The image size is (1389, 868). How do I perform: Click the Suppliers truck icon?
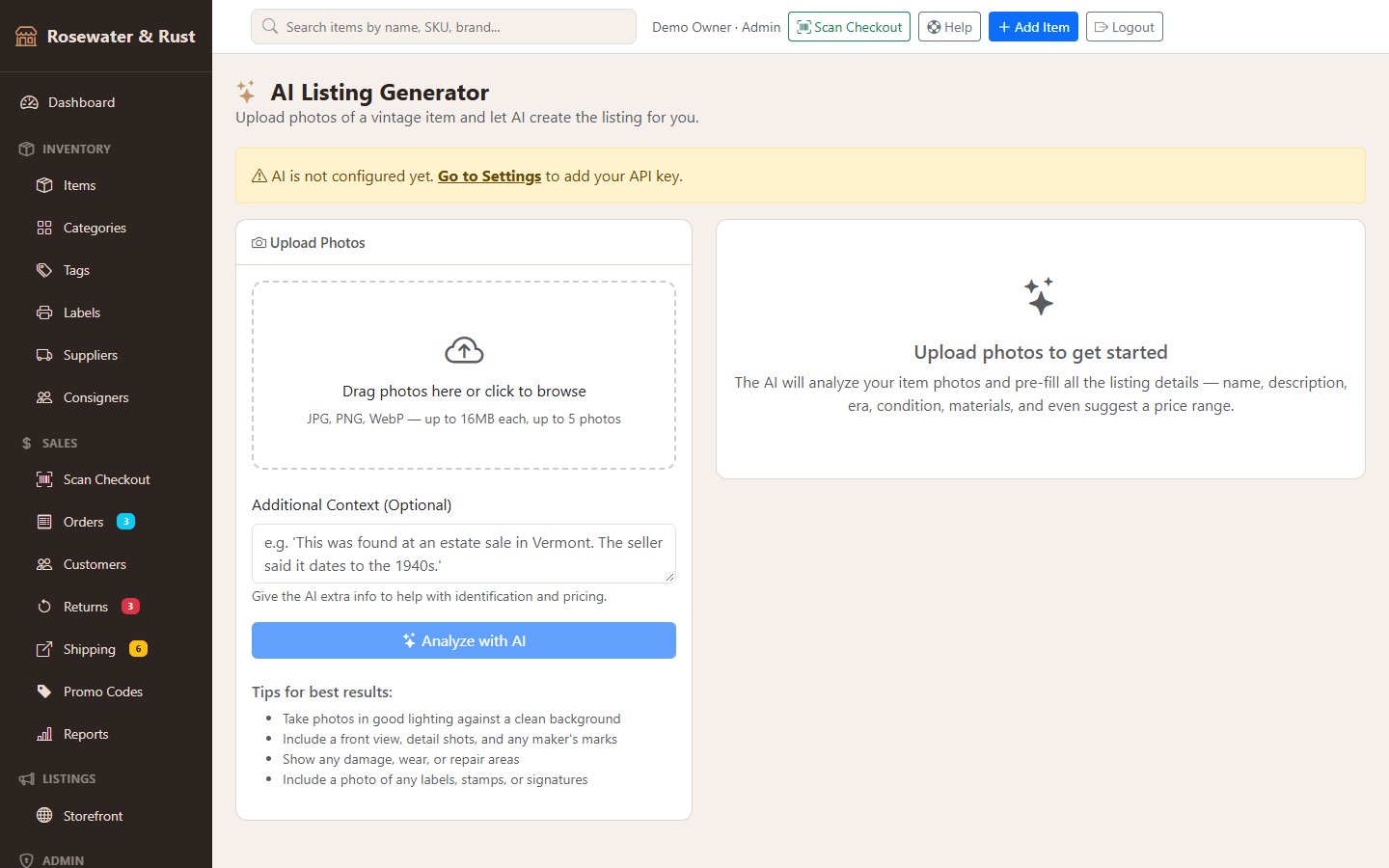click(44, 355)
